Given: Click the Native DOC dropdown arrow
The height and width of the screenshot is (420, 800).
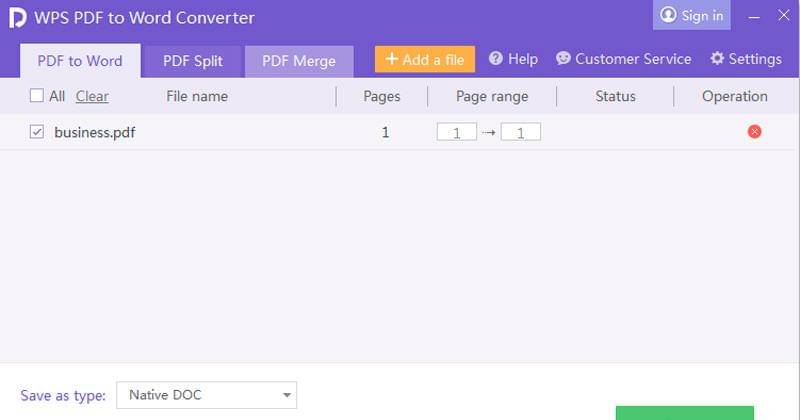Looking at the screenshot, I should tap(286, 396).
